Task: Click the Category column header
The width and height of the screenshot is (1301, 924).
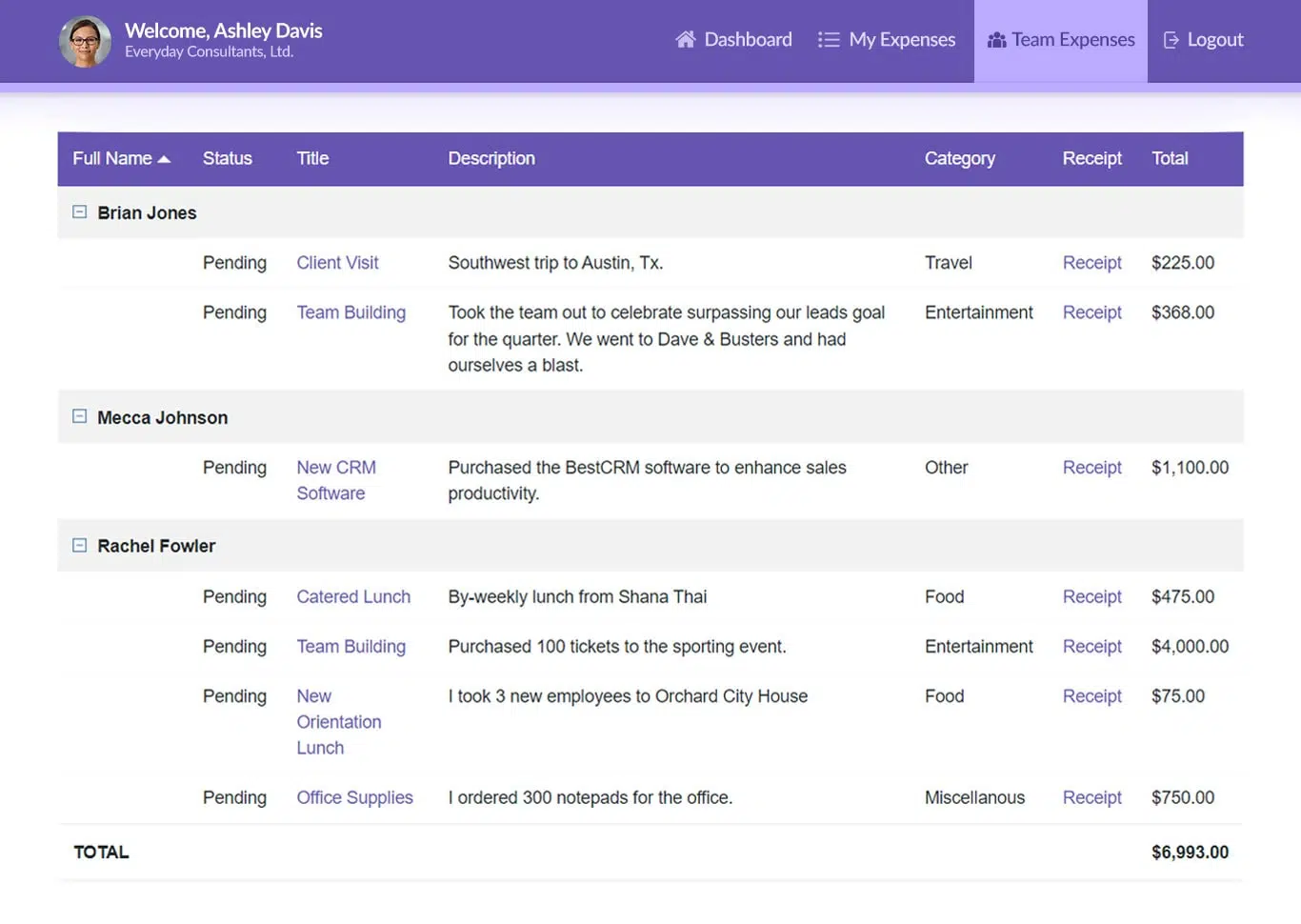Action: click(x=959, y=158)
